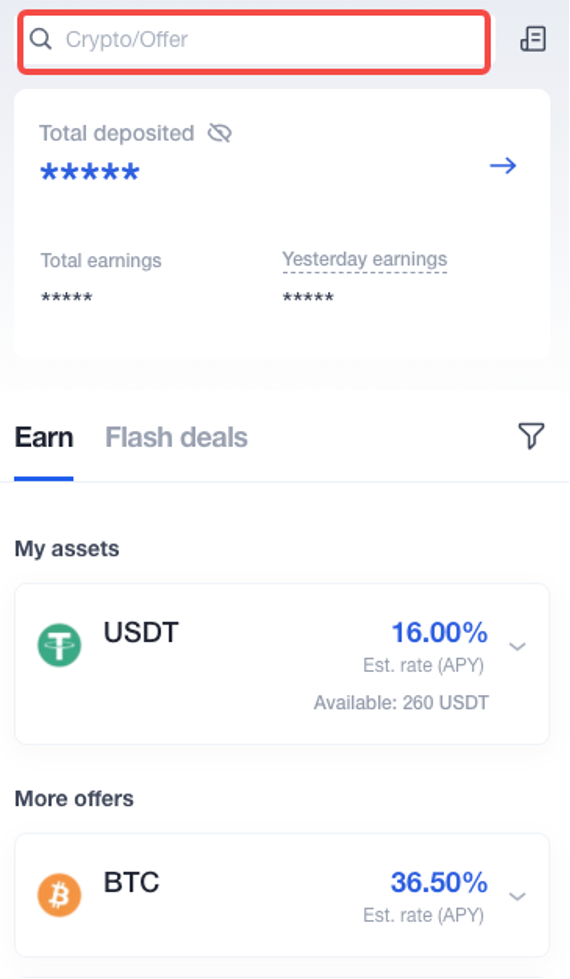Click the BTC Bitcoin coin icon
The image size is (570, 979).
[59, 895]
